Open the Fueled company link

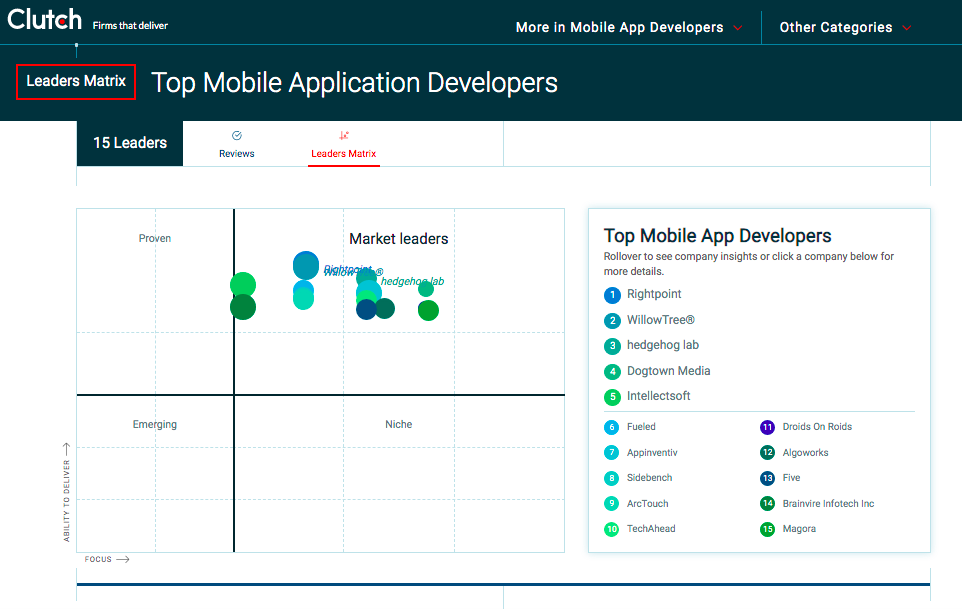641,427
